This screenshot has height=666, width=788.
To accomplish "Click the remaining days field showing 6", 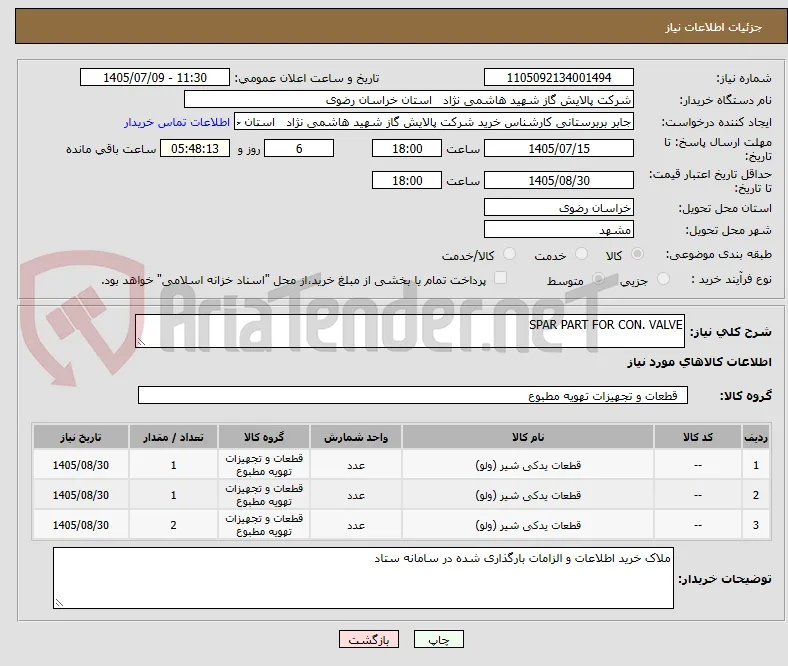I will coord(299,148).
